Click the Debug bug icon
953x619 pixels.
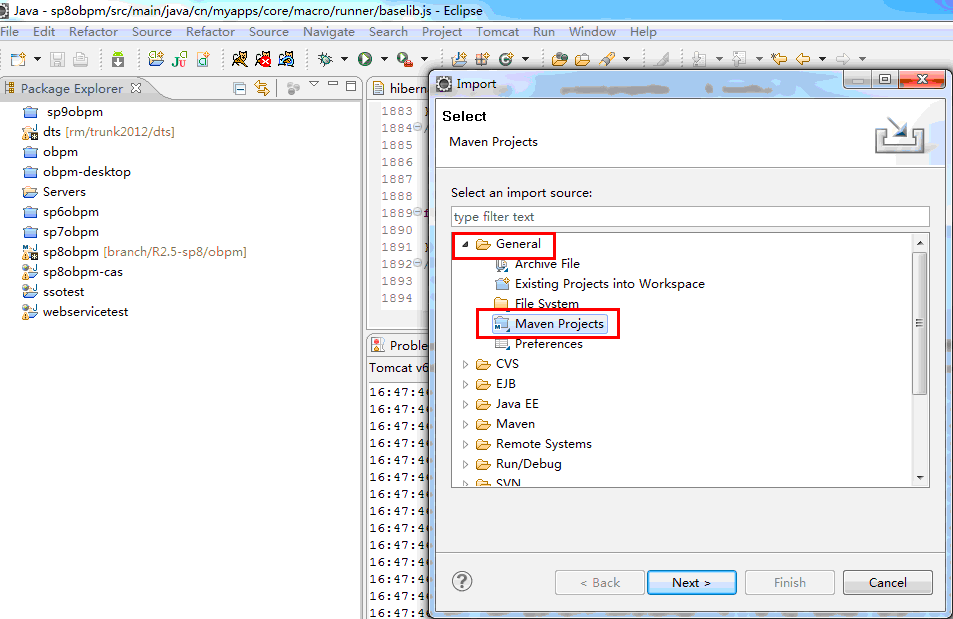tap(326, 59)
